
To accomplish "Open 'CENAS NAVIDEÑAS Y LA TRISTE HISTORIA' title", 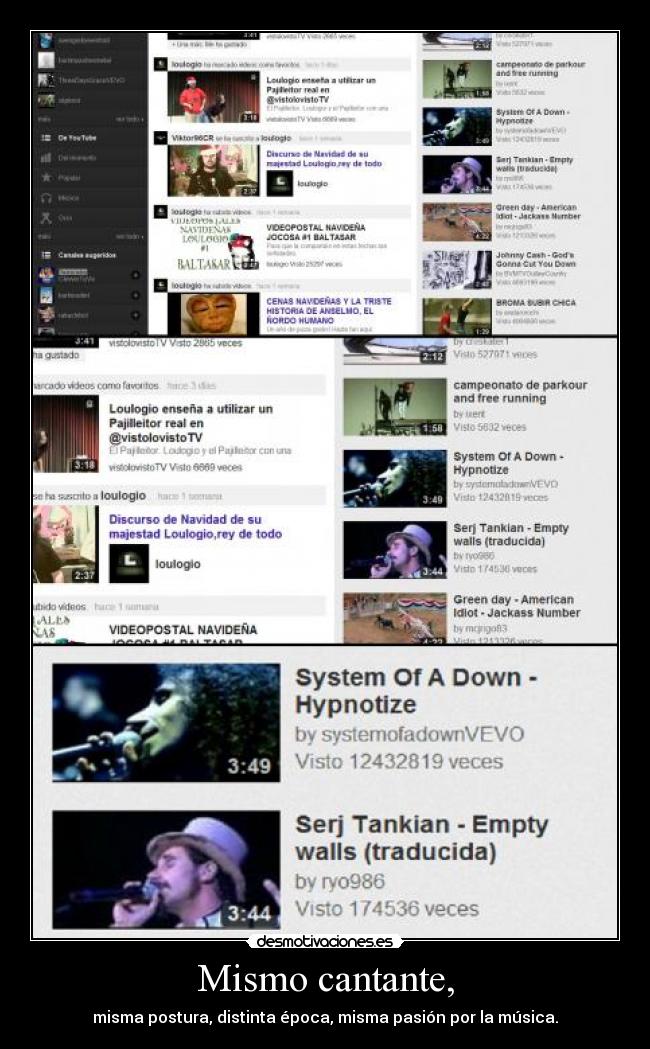I will pyautogui.click(x=329, y=311).
